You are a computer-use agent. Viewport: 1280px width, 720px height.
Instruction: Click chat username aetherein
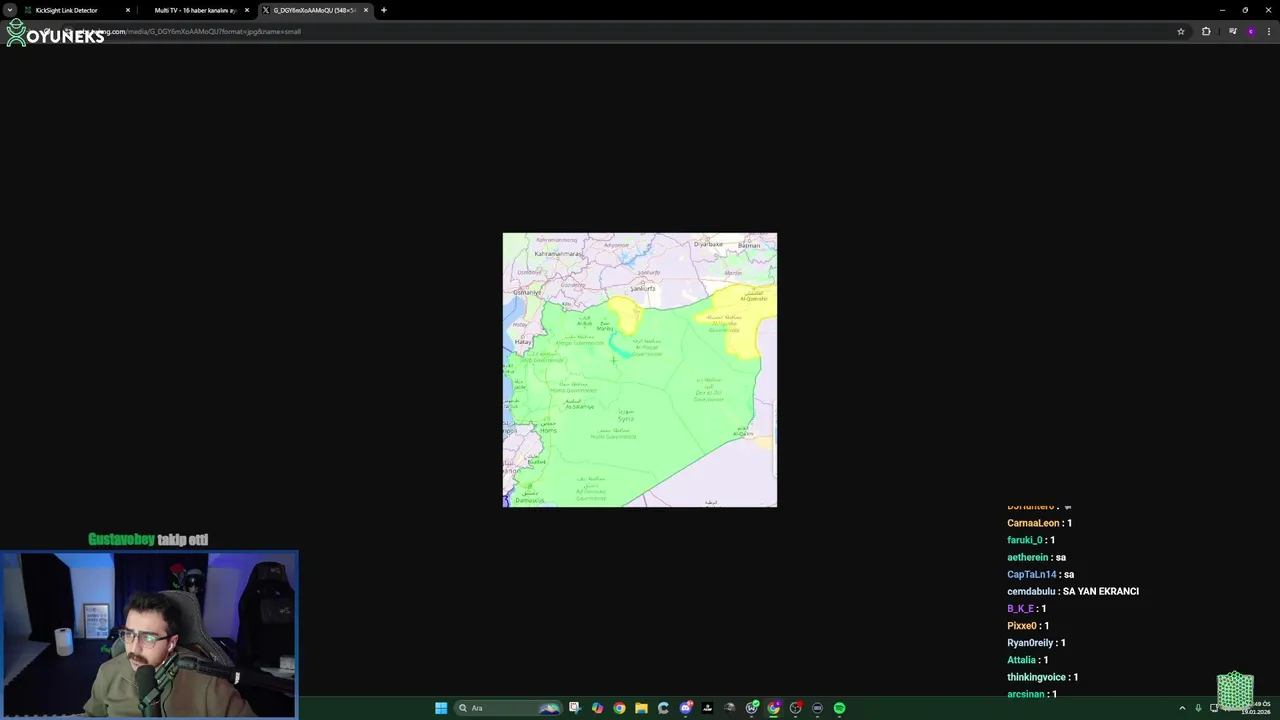click(1028, 557)
